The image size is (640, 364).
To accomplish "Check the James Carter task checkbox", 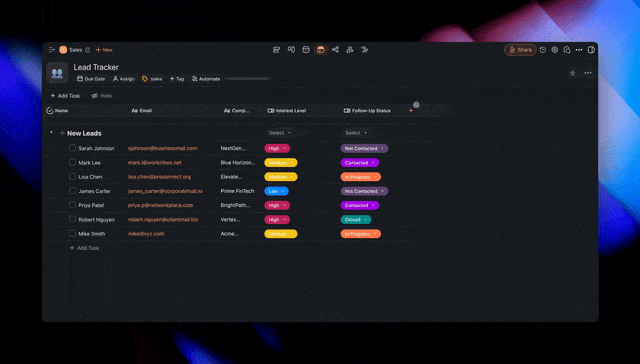I will coord(72,191).
